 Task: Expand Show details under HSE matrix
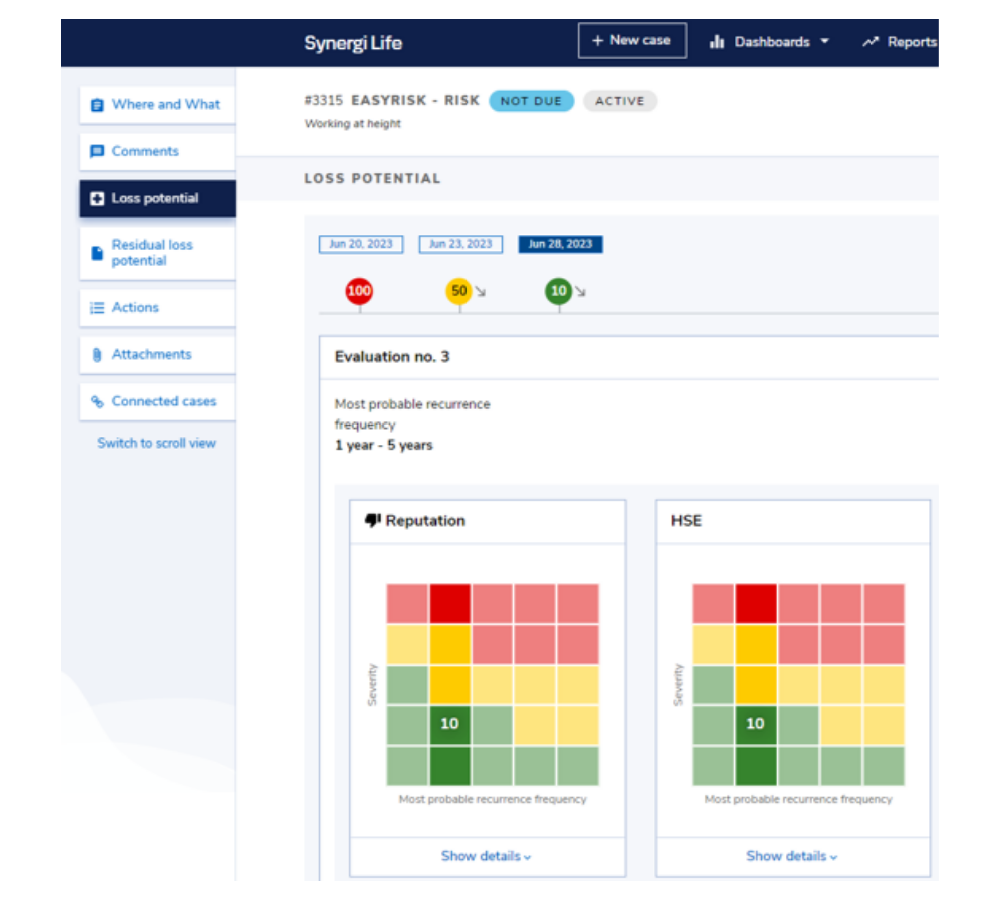click(x=791, y=856)
